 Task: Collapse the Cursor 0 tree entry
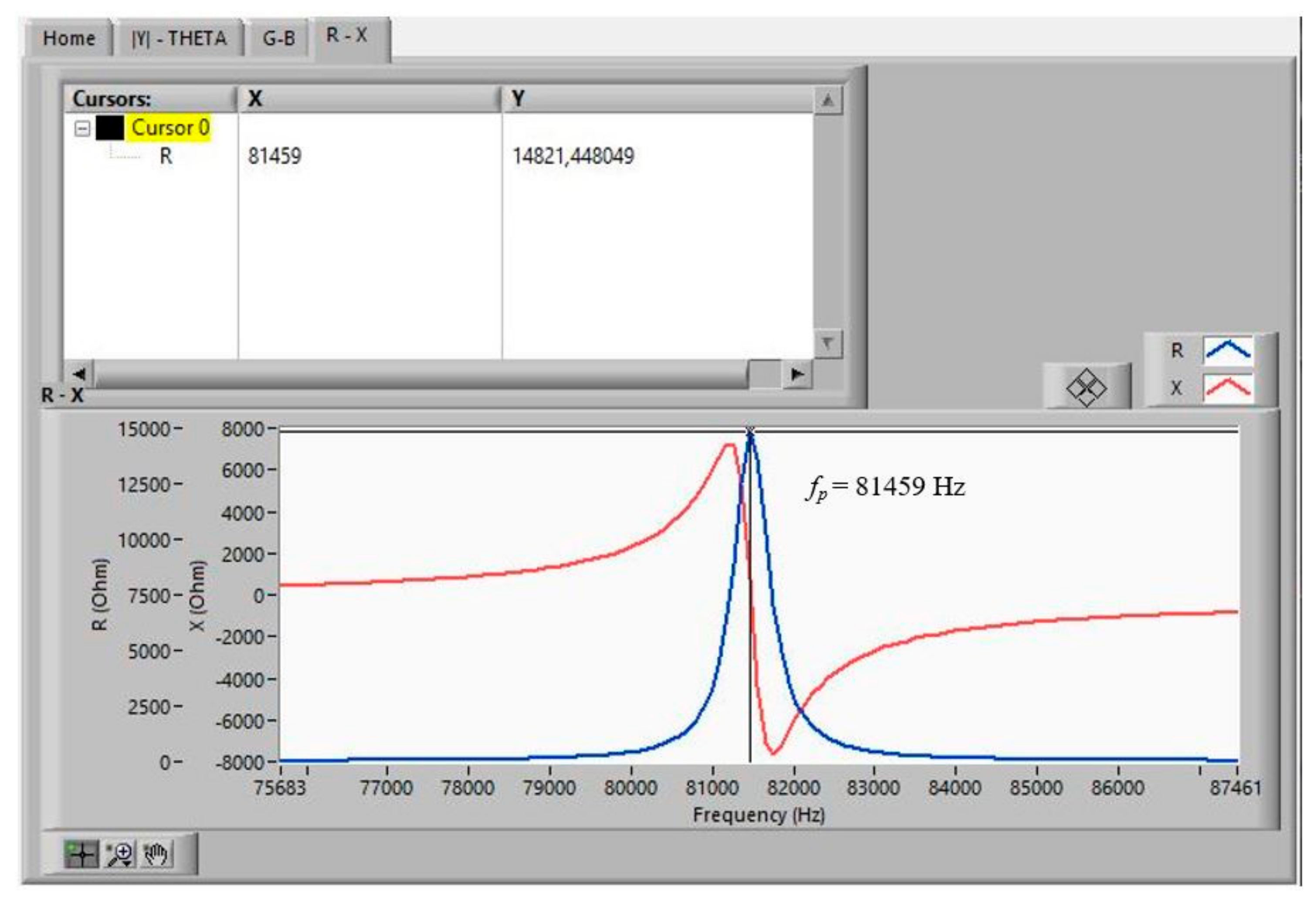click(x=82, y=128)
